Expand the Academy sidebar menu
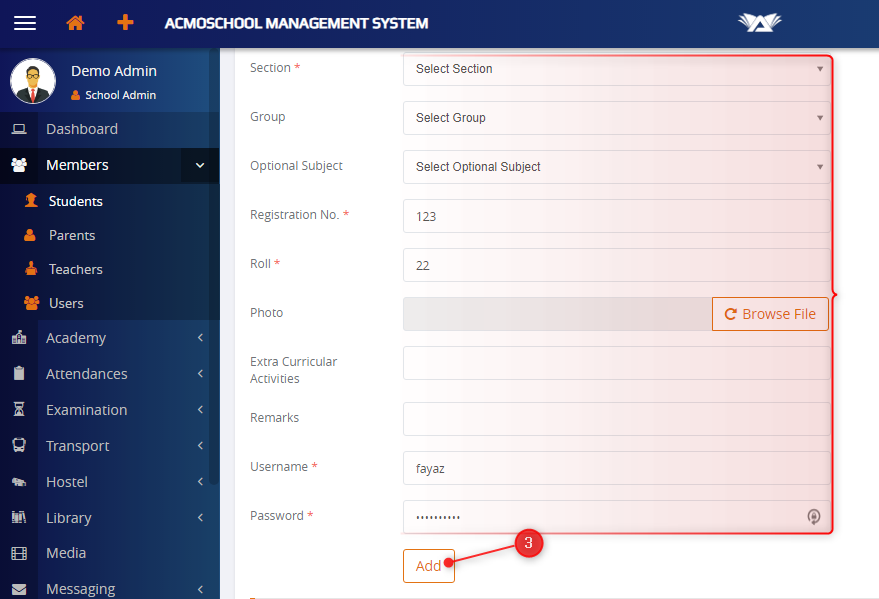The height and width of the screenshot is (599, 879). (110, 338)
